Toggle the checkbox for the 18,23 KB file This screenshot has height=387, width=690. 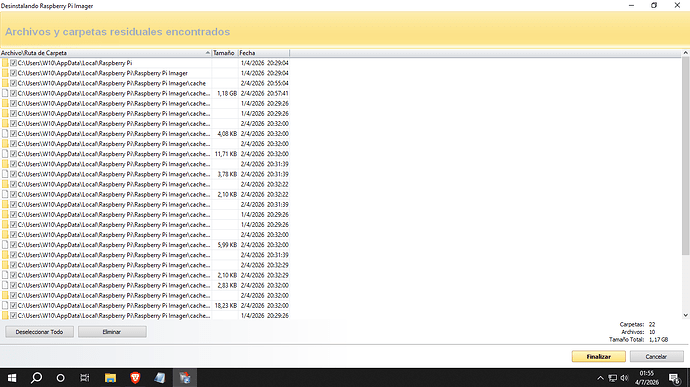click(x=14, y=306)
